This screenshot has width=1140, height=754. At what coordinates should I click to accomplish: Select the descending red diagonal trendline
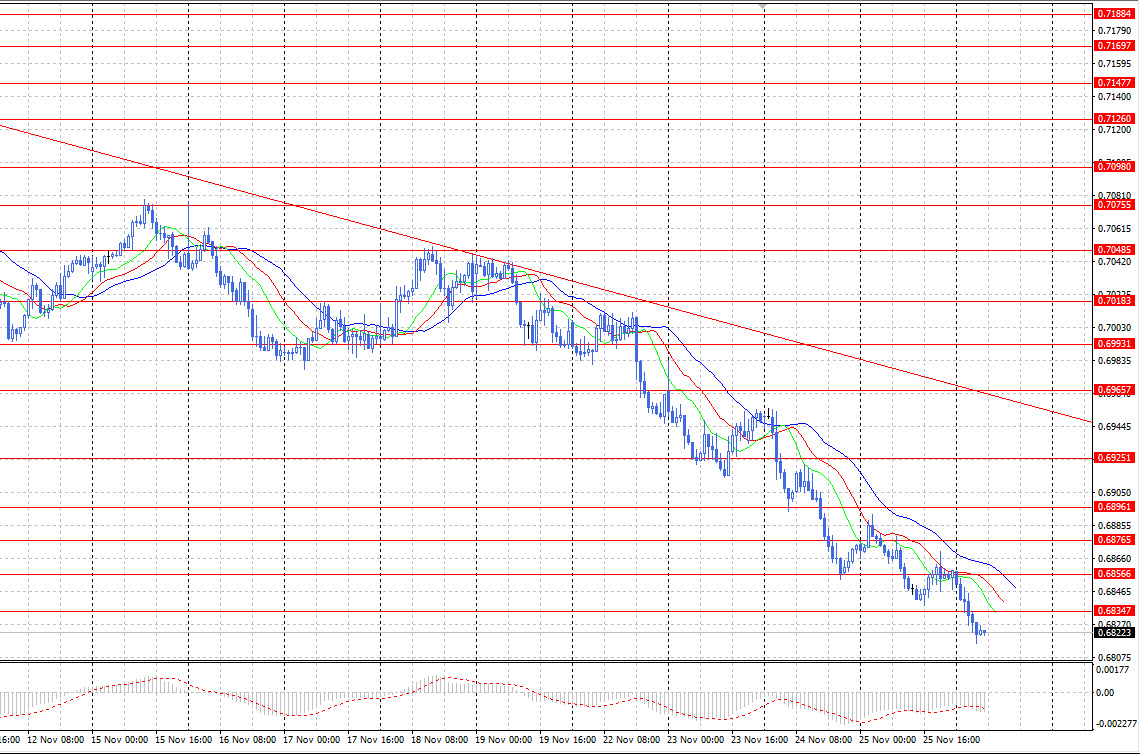545,273
